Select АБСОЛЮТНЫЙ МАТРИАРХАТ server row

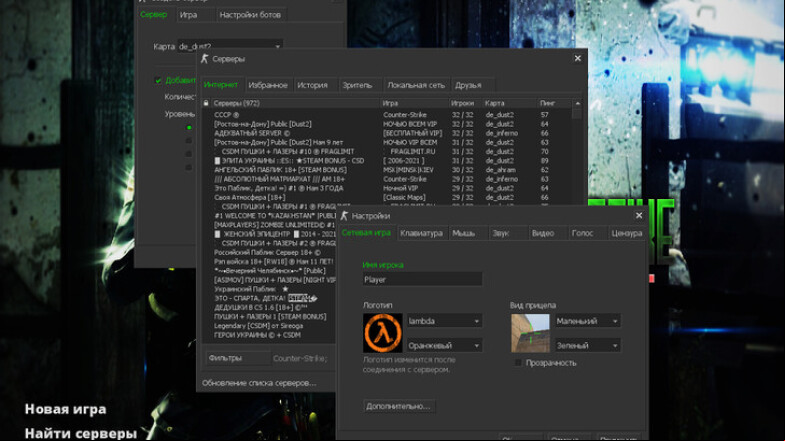[385, 179]
